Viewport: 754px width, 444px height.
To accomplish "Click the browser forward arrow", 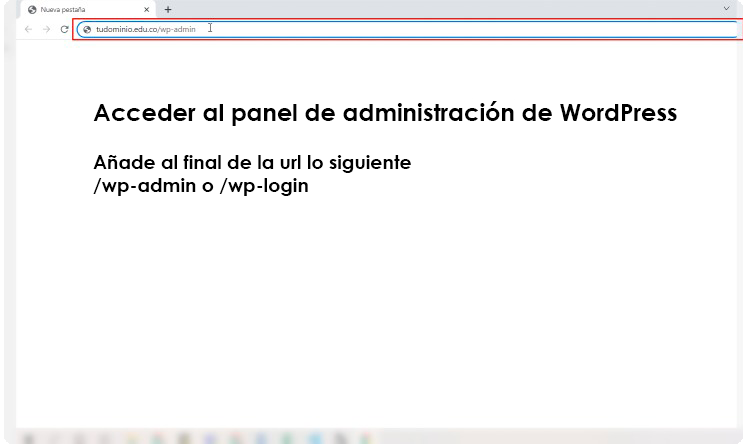I will [x=46, y=29].
